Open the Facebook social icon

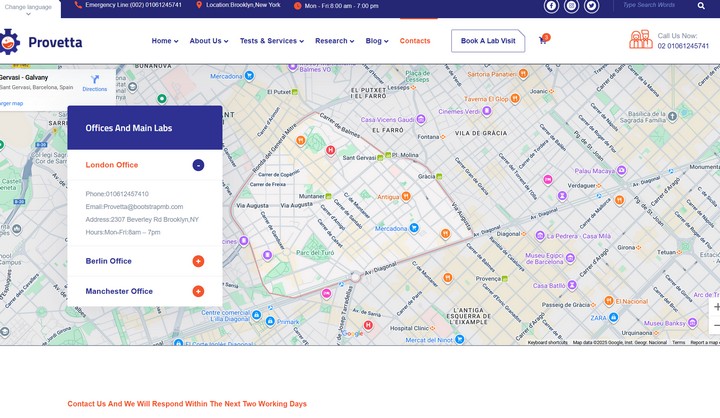551,6
